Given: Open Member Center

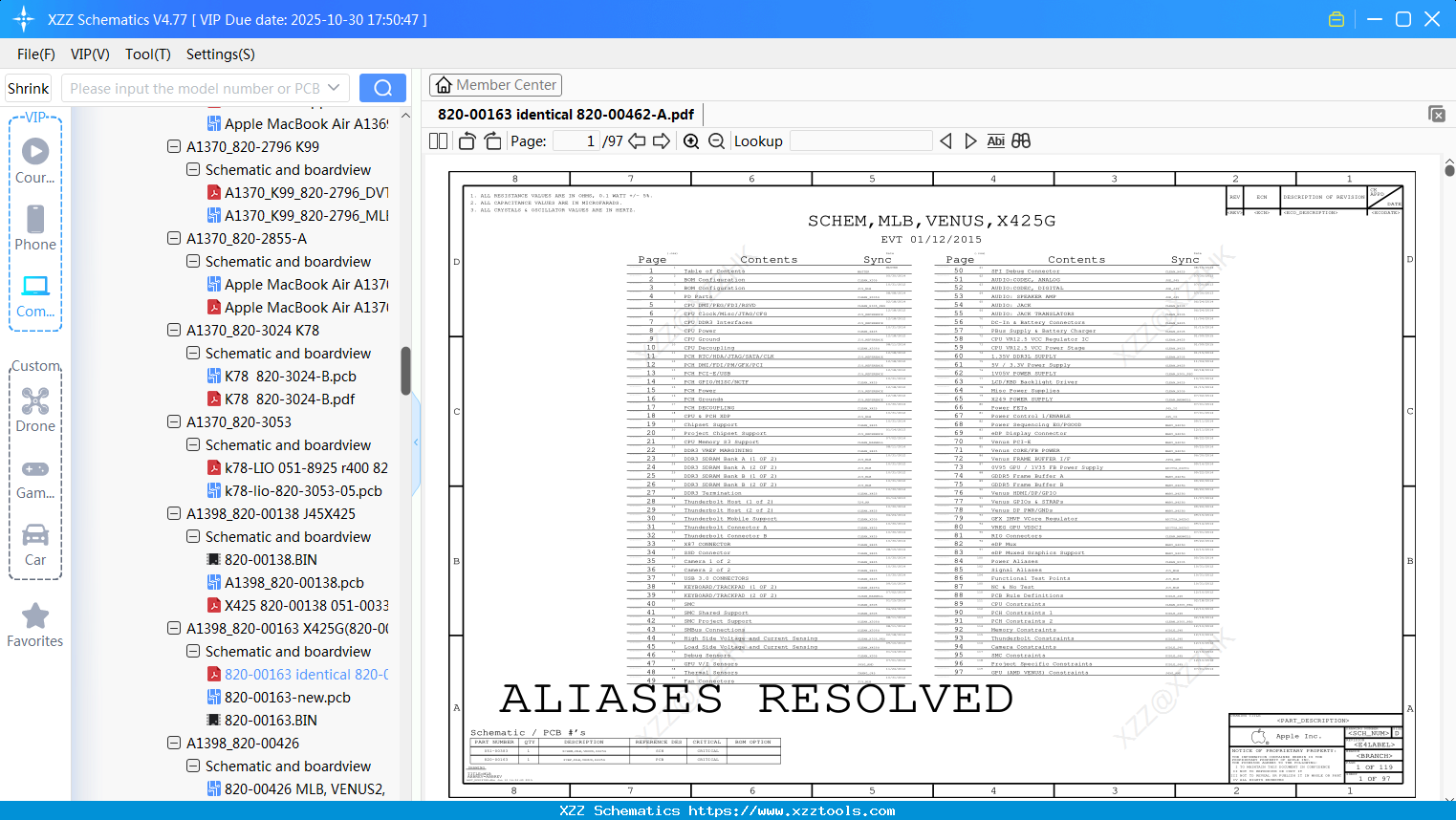Looking at the screenshot, I should coord(495,85).
